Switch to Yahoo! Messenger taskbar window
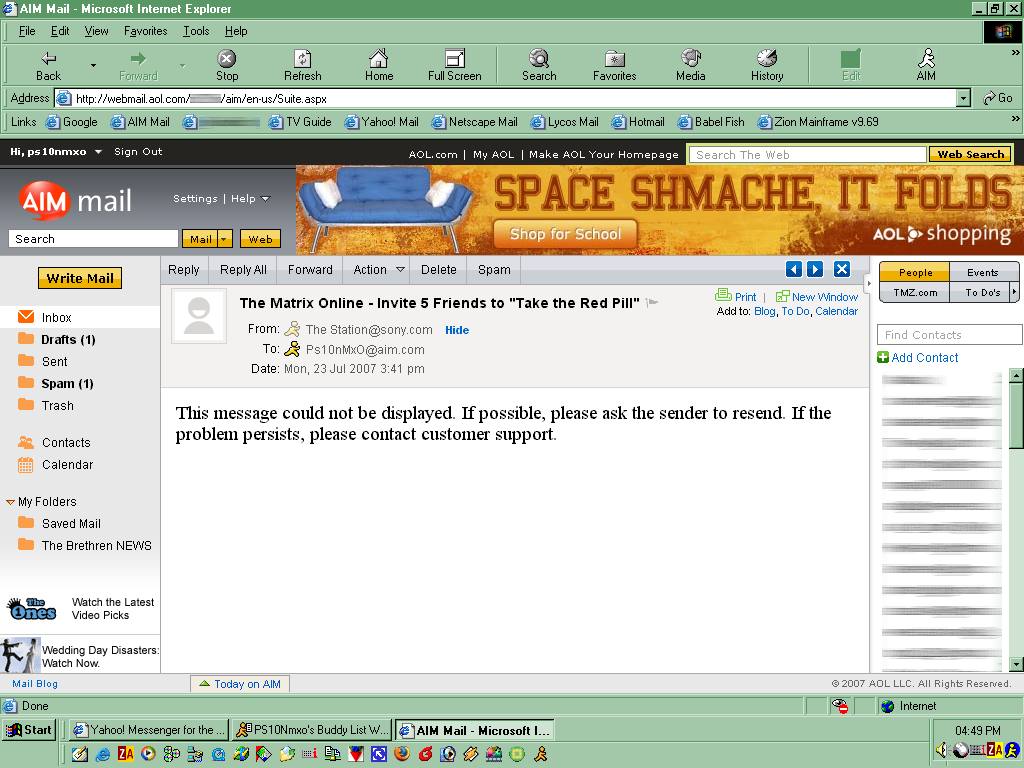This screenshot has height=768, width=1024. click(x=150, y=730)
